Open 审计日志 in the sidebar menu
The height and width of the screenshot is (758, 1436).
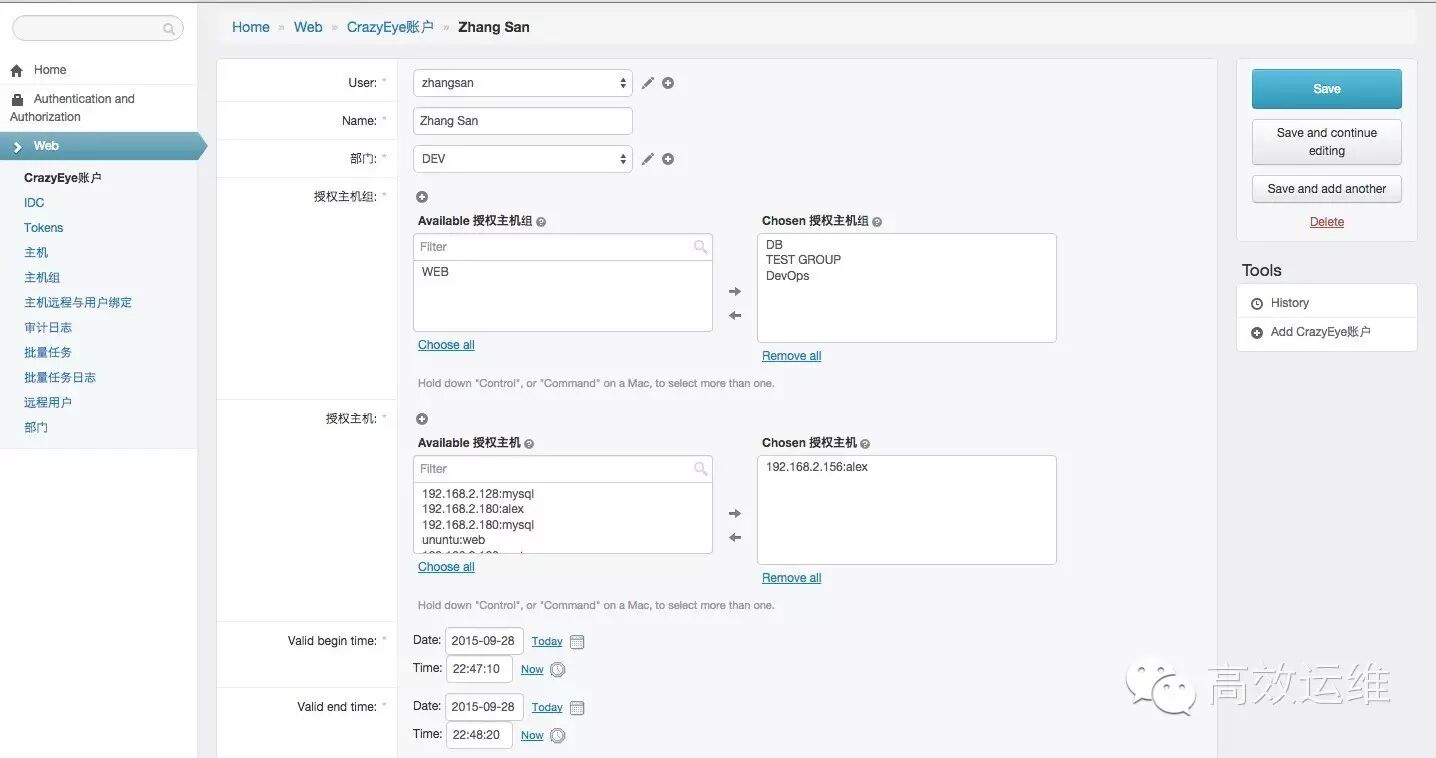[48, 327]
